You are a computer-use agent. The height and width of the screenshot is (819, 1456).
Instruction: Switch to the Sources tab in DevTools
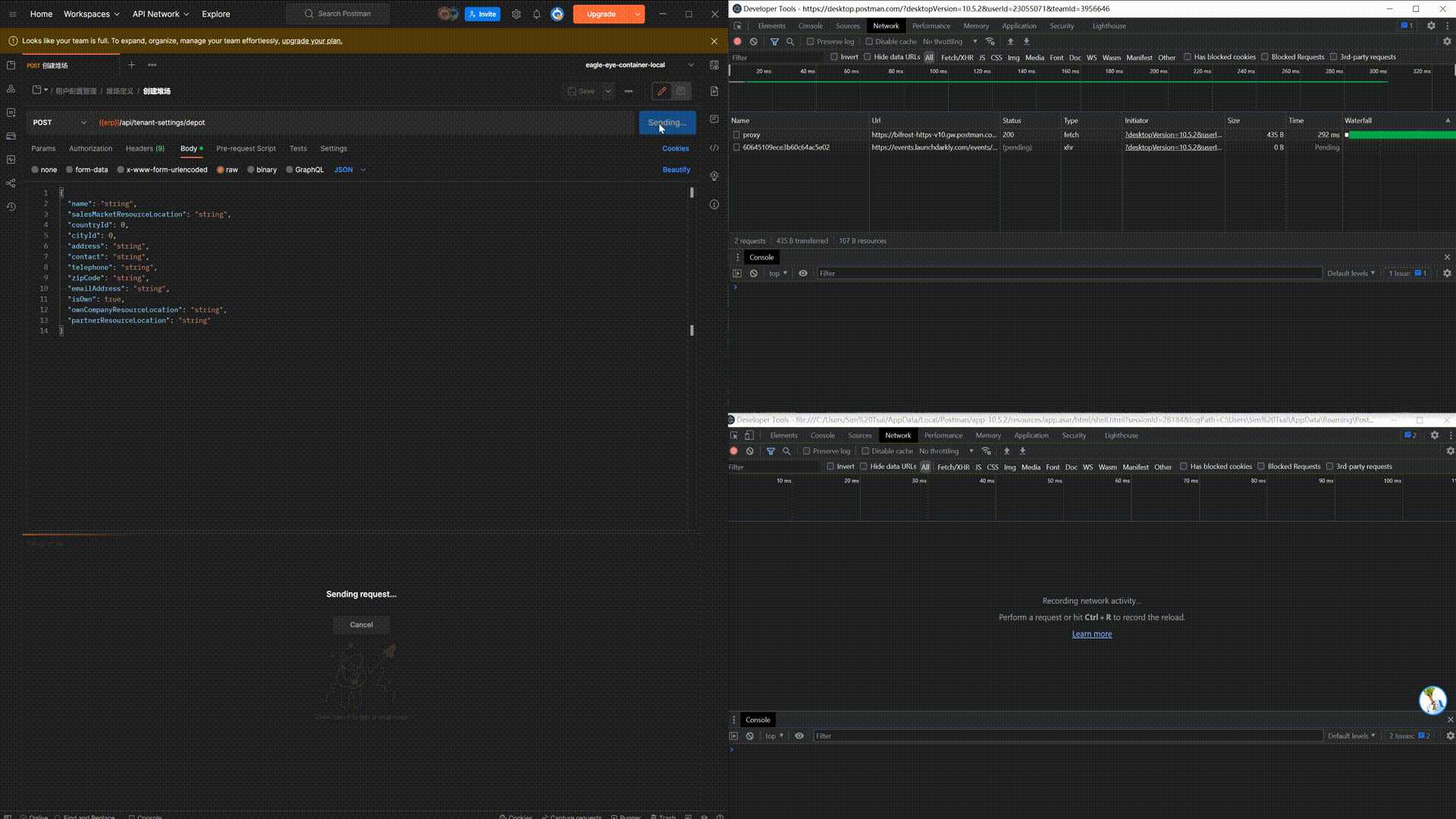[x=847, y=25]
